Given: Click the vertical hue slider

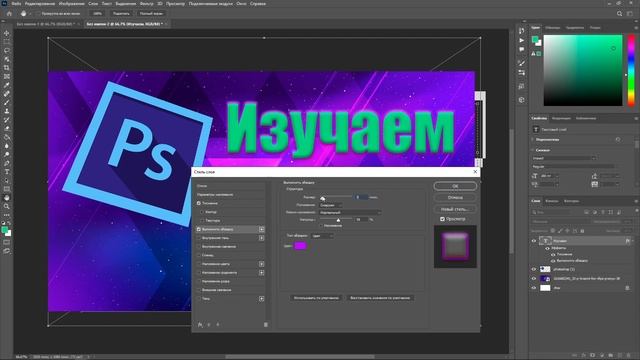Looking at the screenshot, I should (x=631, y=70).
